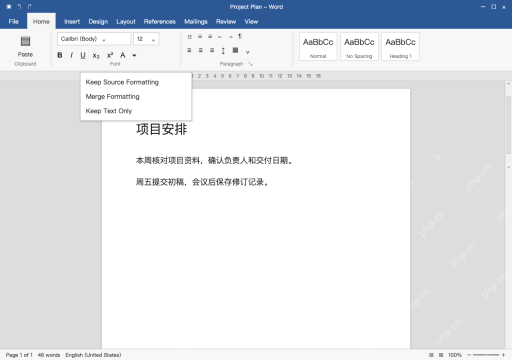This screenshot has height=360, width=512.
Task: Increase the paragraph indent
Action: 230,37
